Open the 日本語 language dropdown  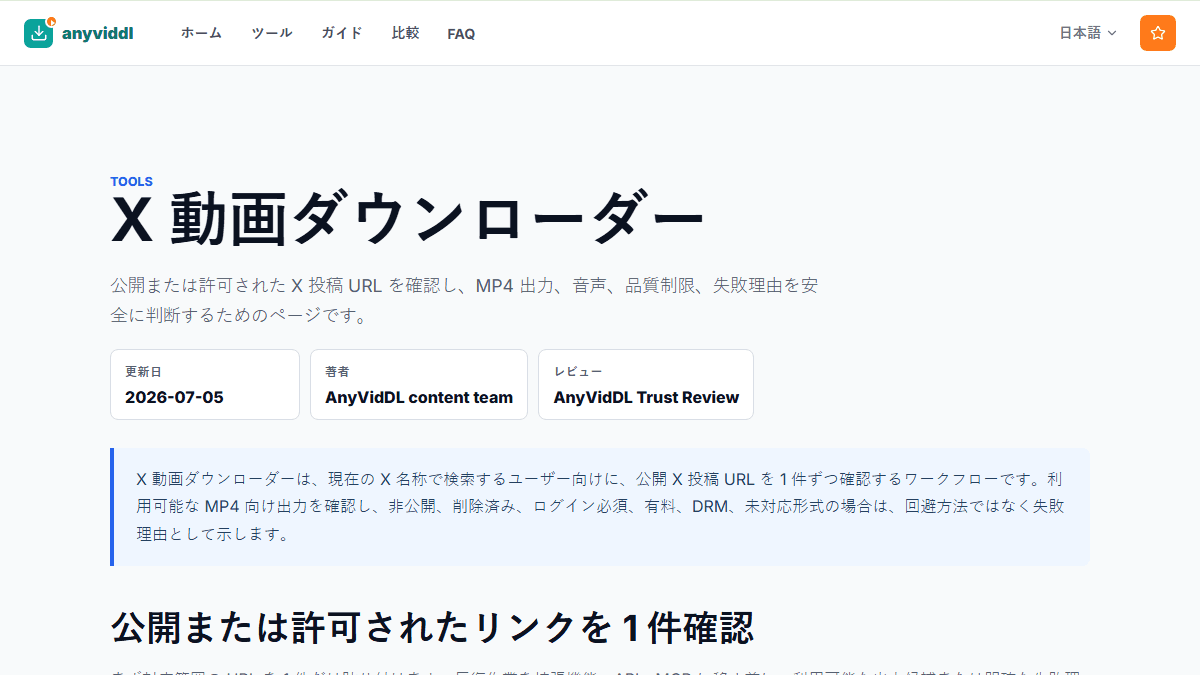click(x=1088, y=33)
